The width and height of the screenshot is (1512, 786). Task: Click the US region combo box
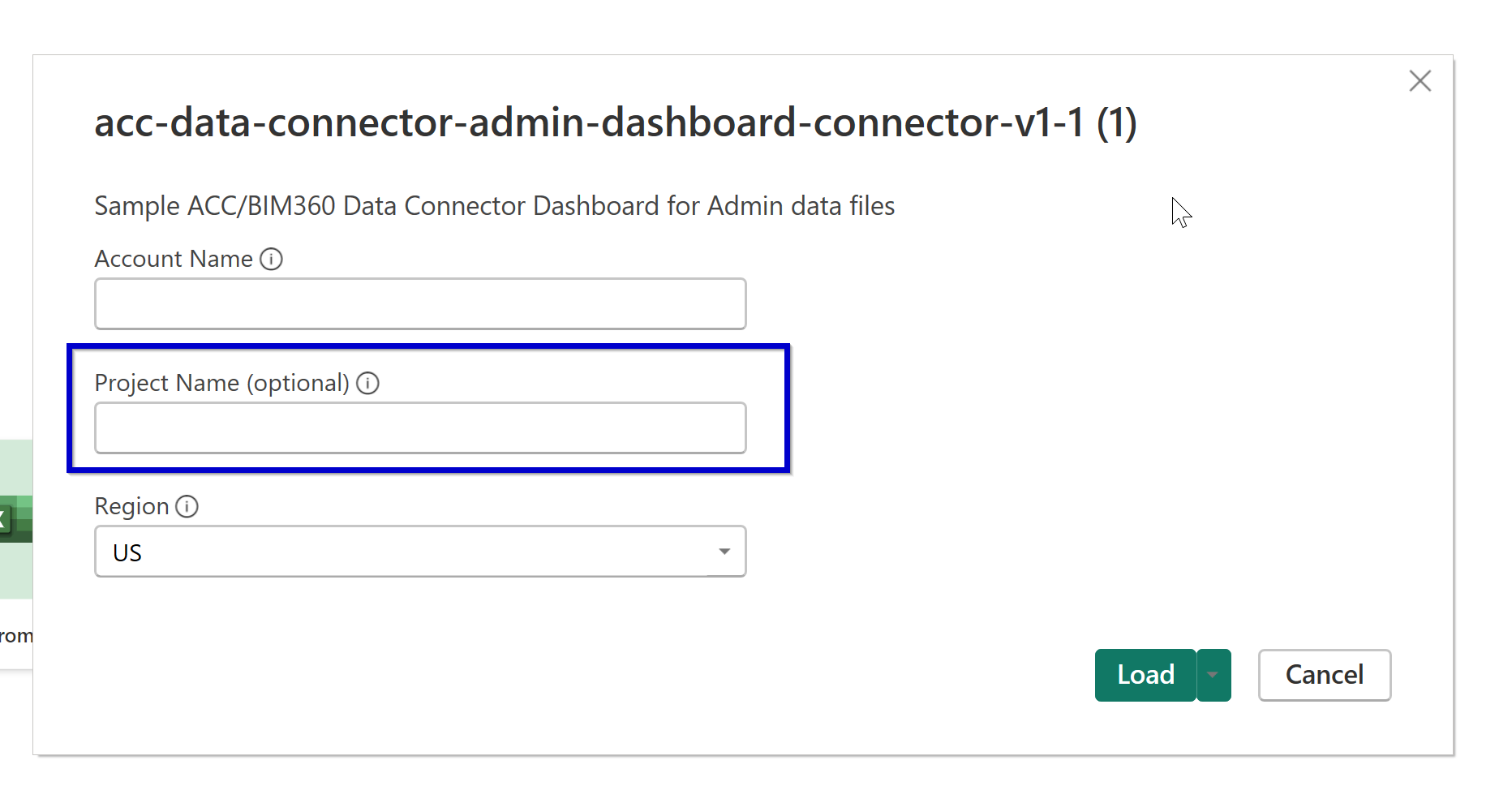pyautogui.click(x=420, y=552)
